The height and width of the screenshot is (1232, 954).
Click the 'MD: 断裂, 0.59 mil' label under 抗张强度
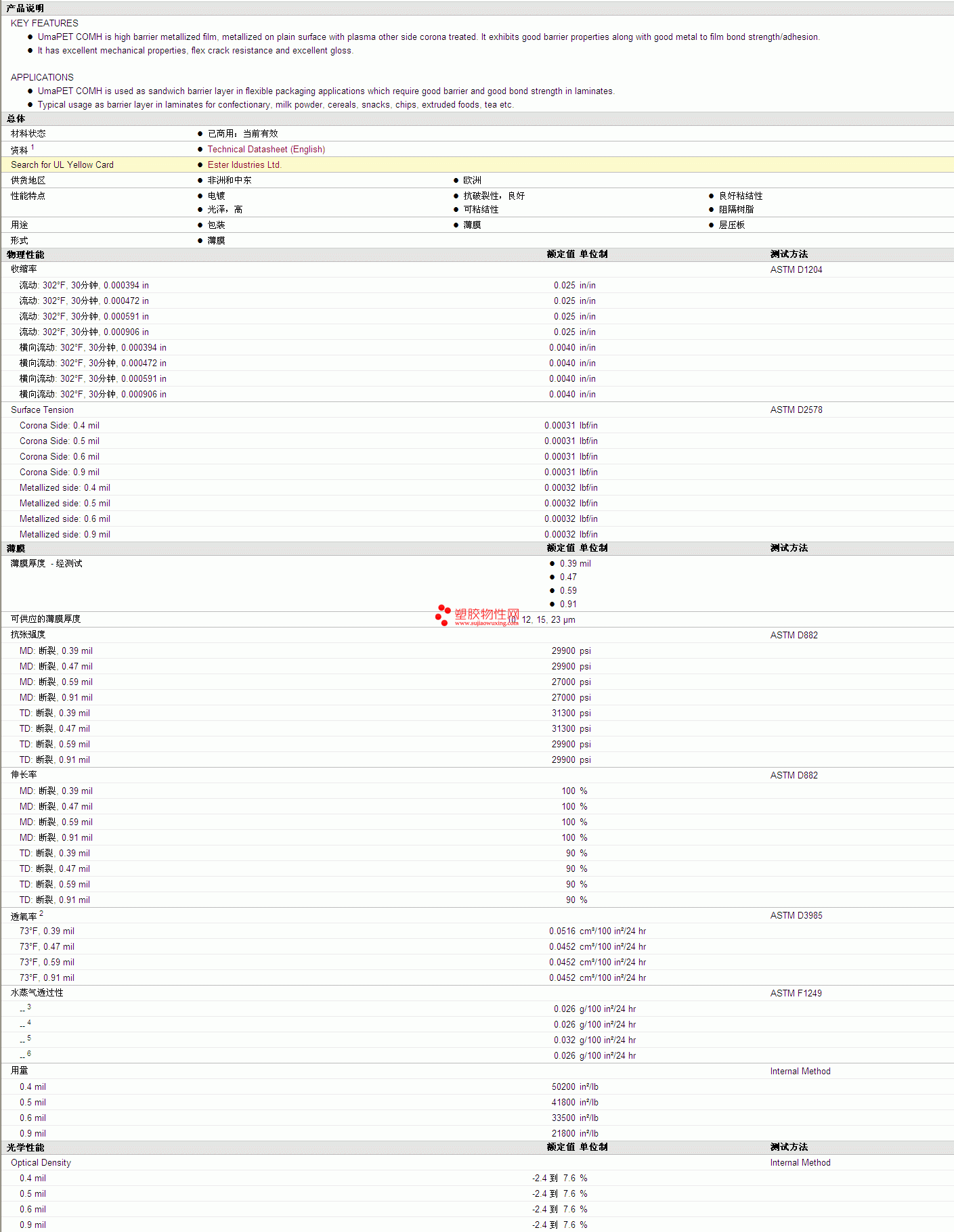(56, 682)
